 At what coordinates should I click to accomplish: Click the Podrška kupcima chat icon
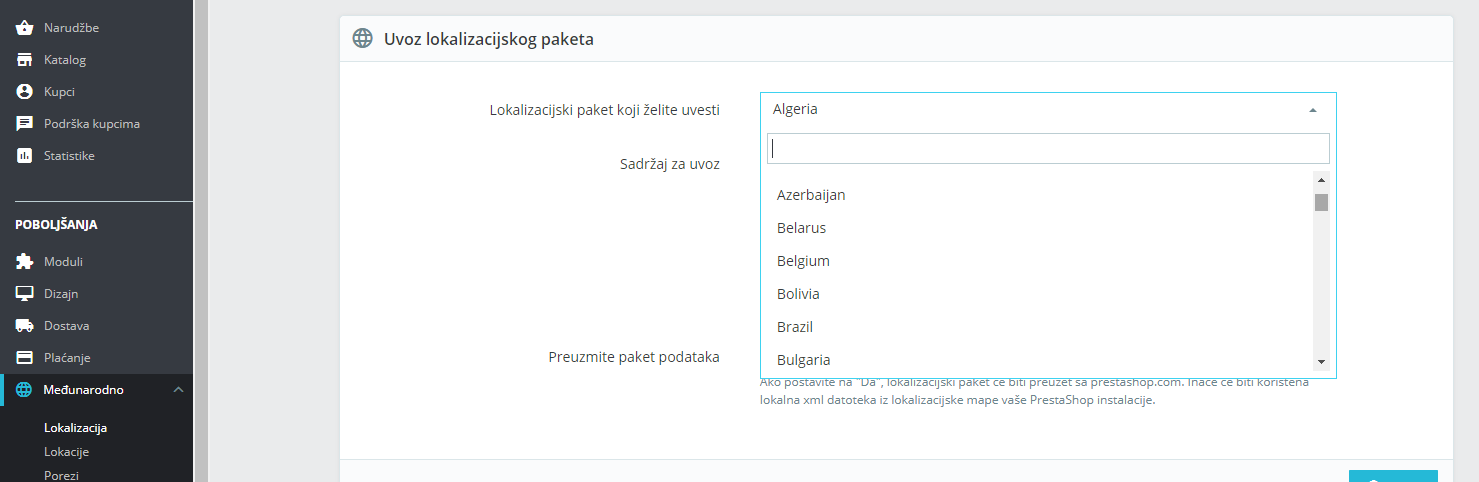(x=25, y=124)
